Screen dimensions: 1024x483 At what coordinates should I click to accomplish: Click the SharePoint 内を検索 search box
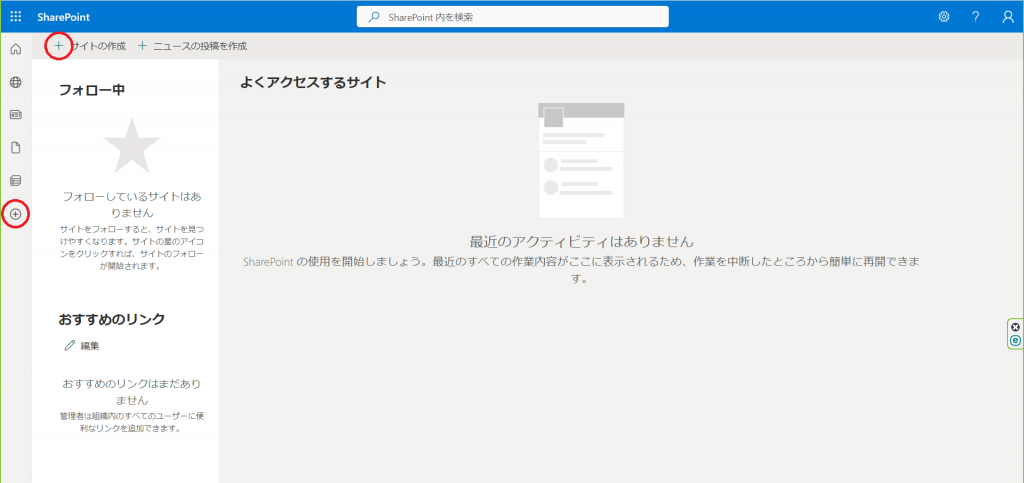(520, 17)
